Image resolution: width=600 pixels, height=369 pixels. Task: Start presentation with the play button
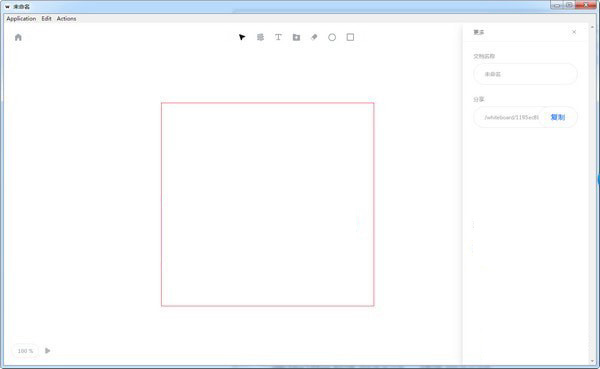click(47, 351)
